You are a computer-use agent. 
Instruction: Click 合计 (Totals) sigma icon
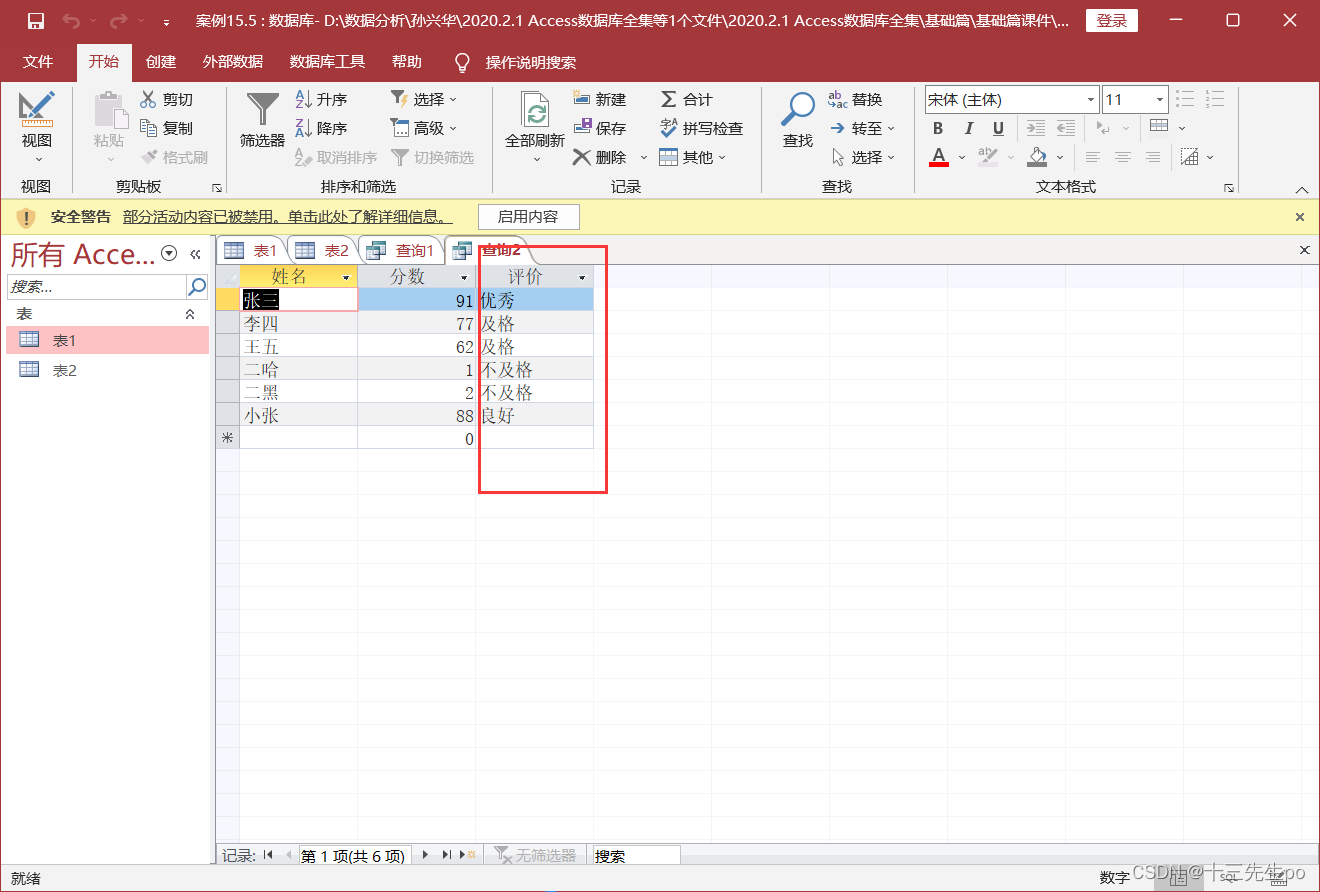(668, 99)
